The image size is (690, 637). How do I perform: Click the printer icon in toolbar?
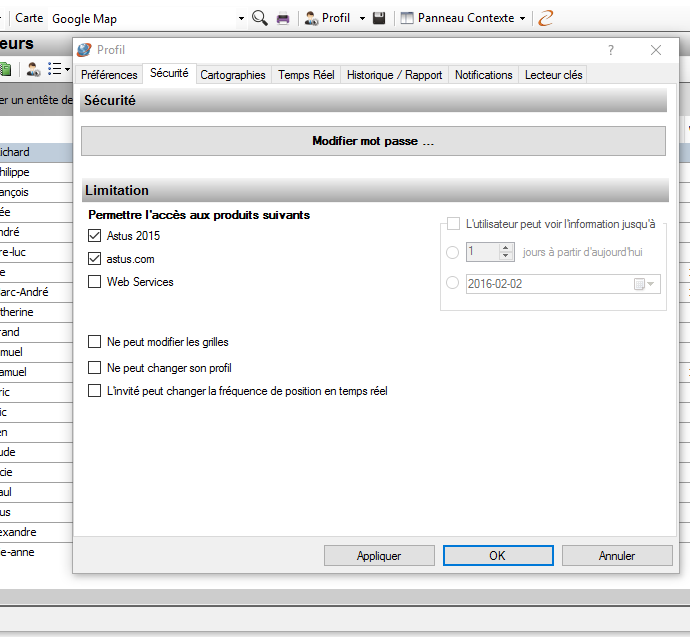point(283,18)
